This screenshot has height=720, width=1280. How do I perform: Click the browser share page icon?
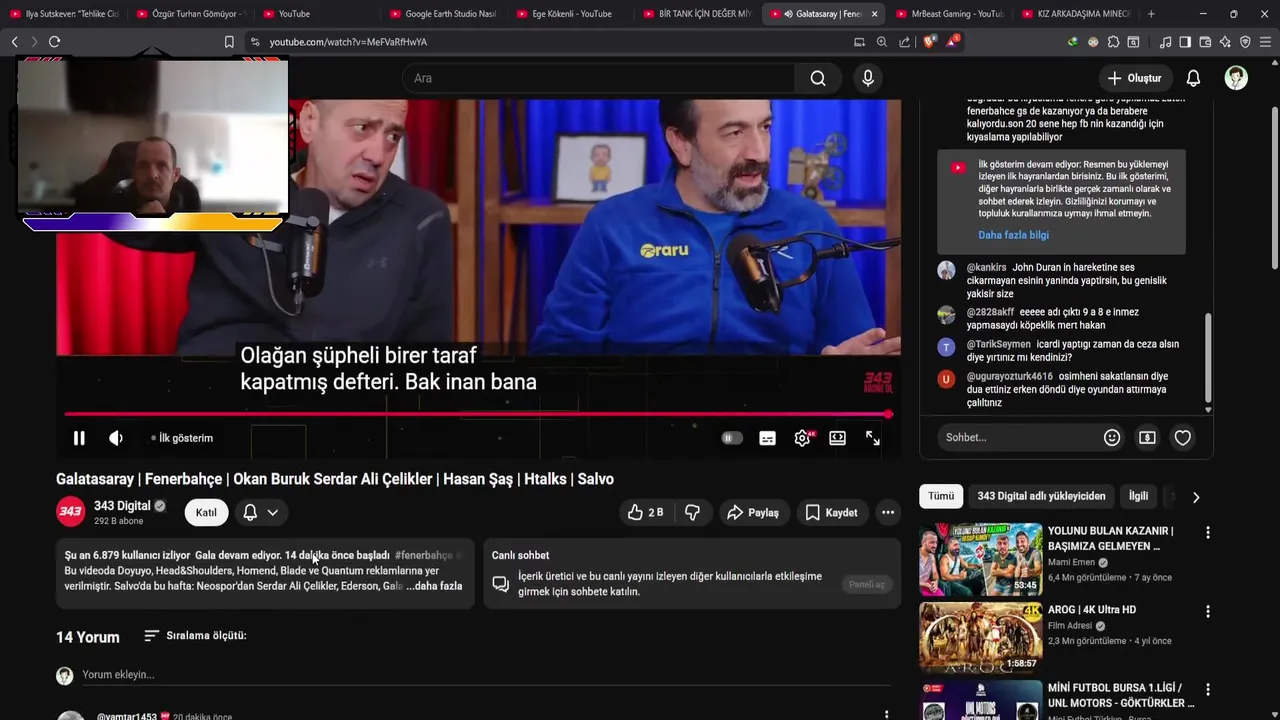(905, 42)
